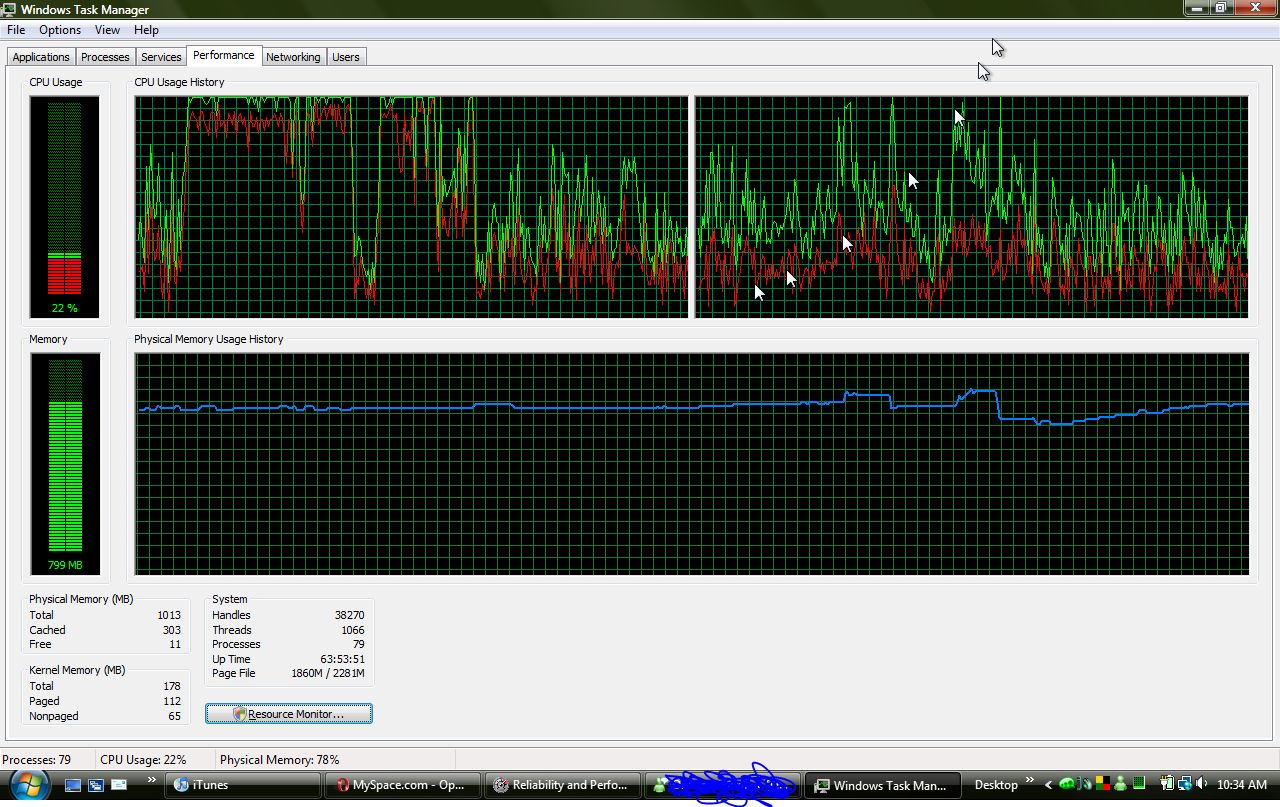Open the Options menu
1280x807 pixels.
(60, 30)
